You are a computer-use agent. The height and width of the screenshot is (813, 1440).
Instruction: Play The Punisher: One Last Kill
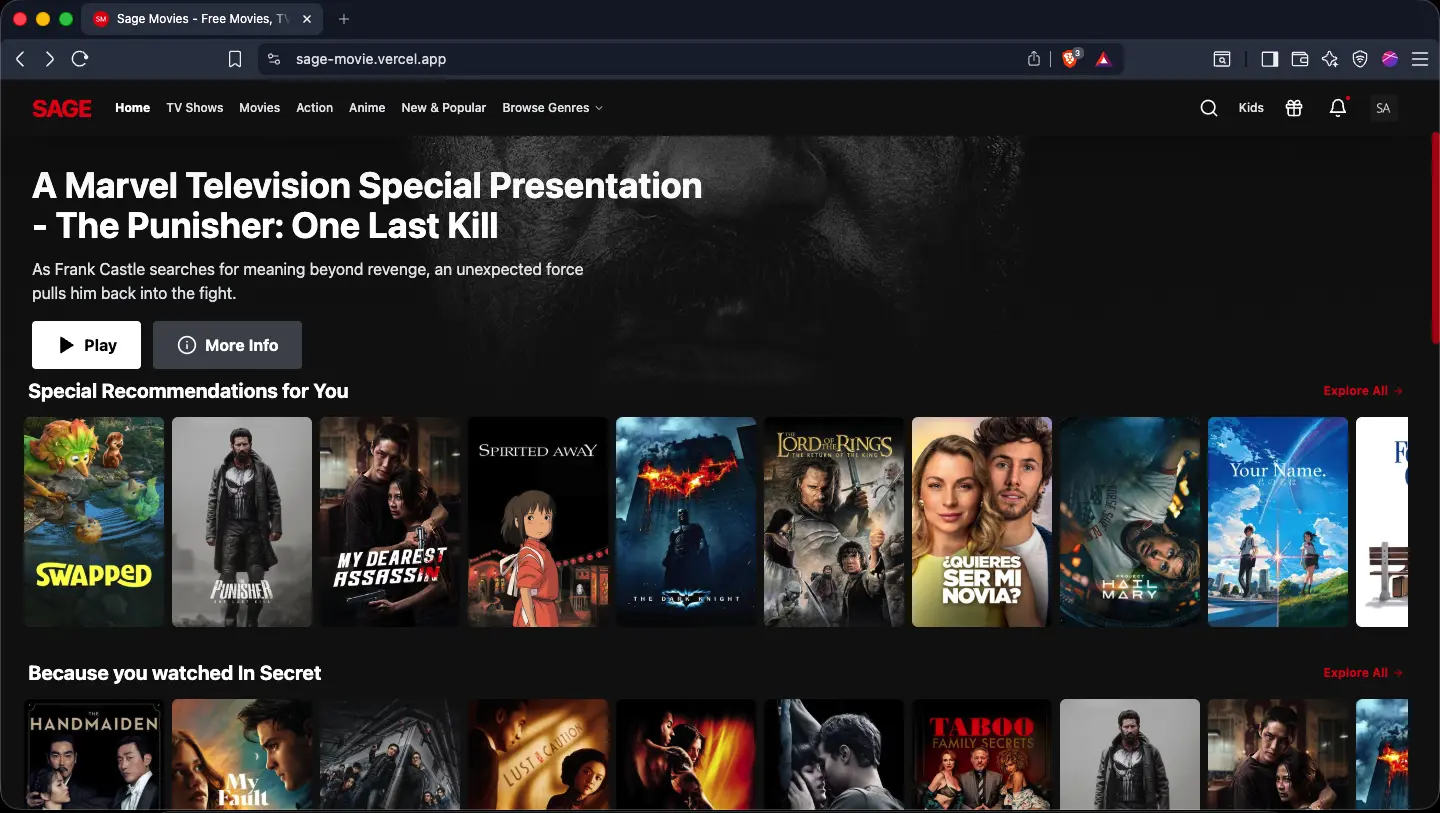point(86,345)
